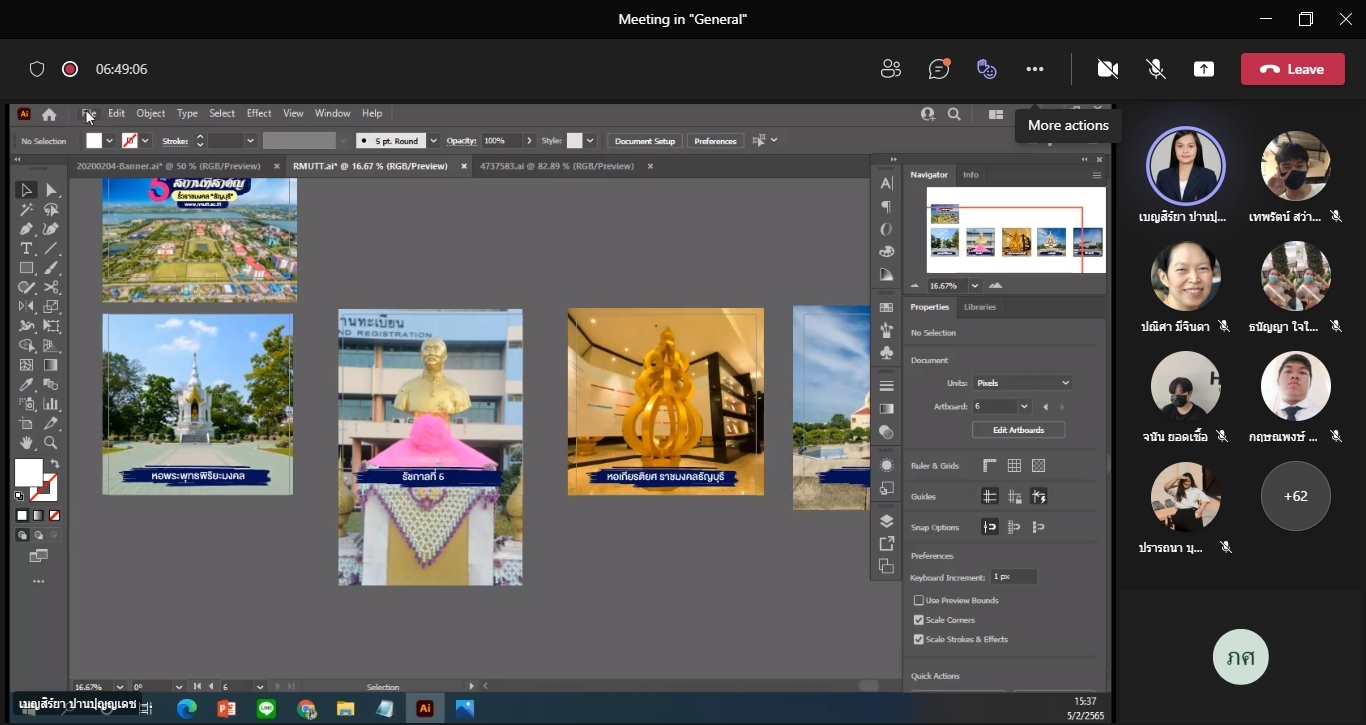This screenshot has height=725, width=1366.
Task: Switch to 4737583.ai document tab
Action: pos(557,166)
